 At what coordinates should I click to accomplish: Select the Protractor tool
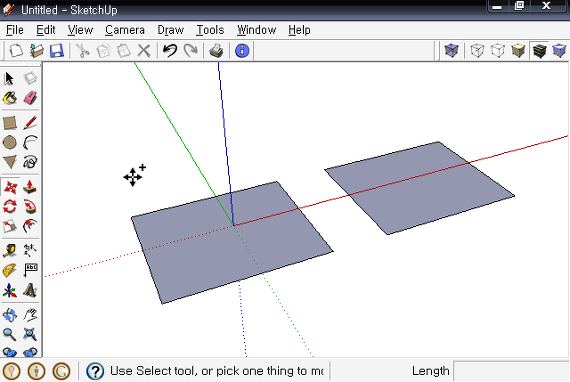[10, 270]
